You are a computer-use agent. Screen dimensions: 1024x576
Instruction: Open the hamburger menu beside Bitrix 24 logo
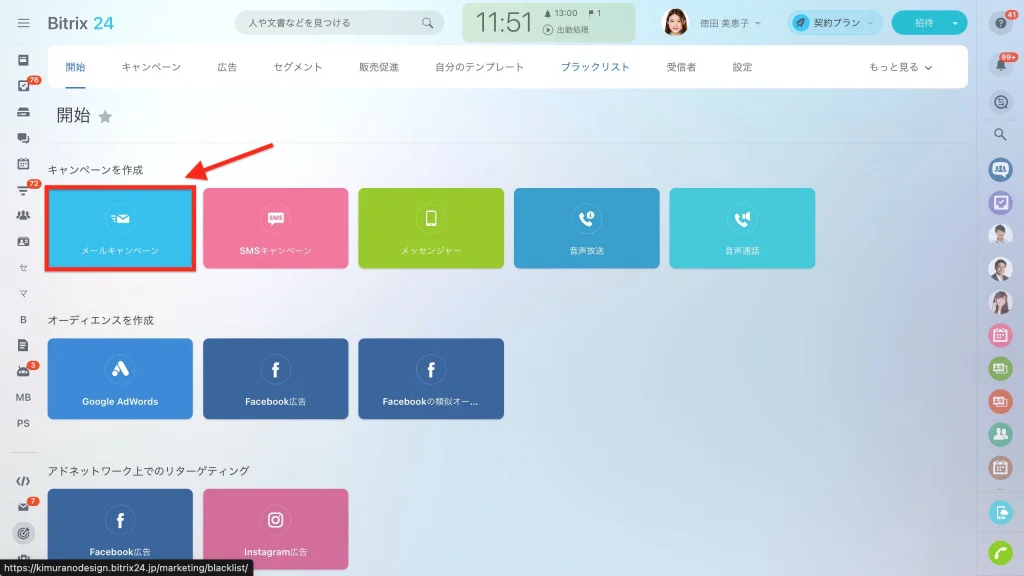[x=24, y=23]
